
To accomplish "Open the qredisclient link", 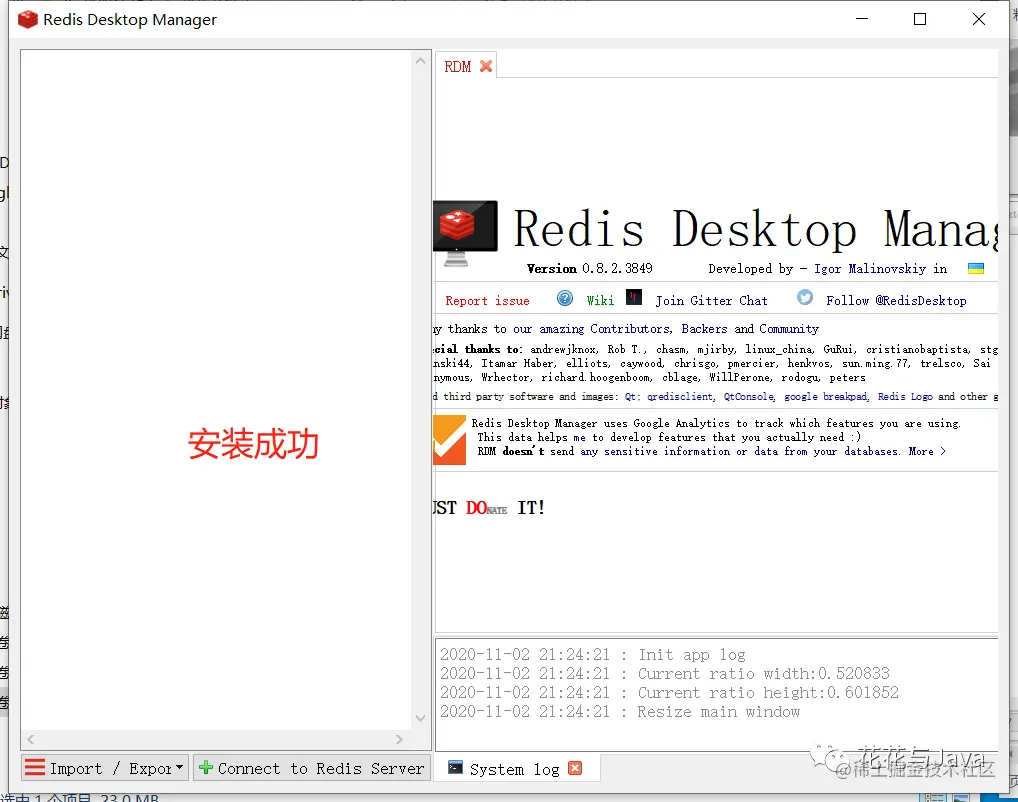I will point(680,396).
